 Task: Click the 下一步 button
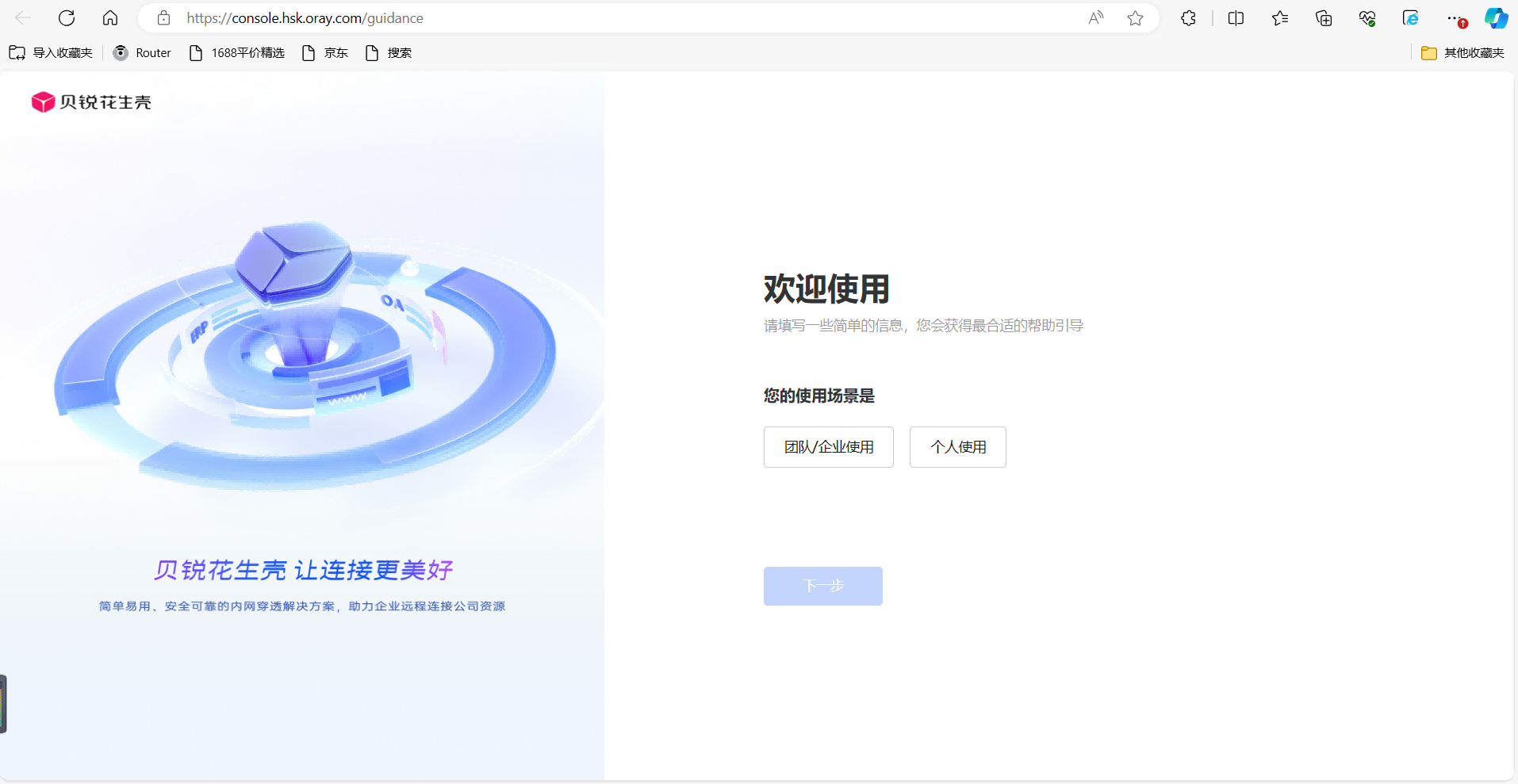point(822,586)
